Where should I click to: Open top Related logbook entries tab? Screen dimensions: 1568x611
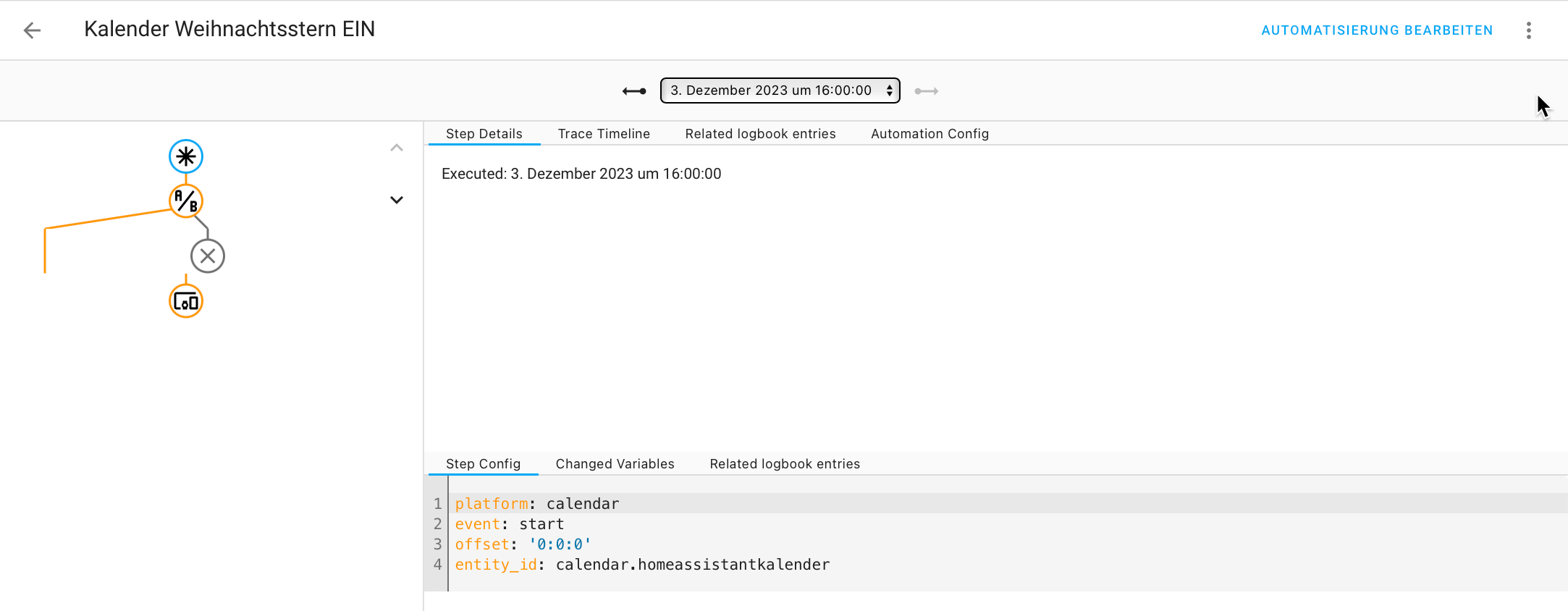tap(760, 134)
